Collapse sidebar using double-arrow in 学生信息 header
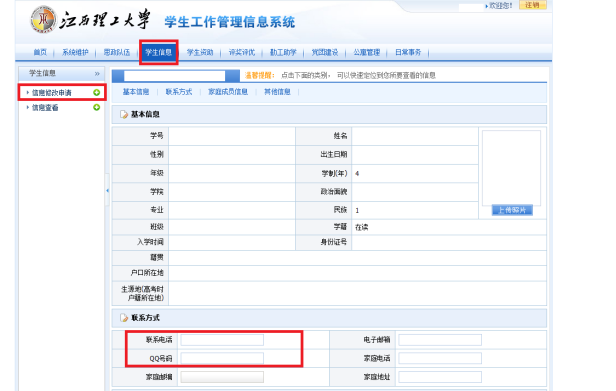This screenshot has width=616, height=391. 97,73
